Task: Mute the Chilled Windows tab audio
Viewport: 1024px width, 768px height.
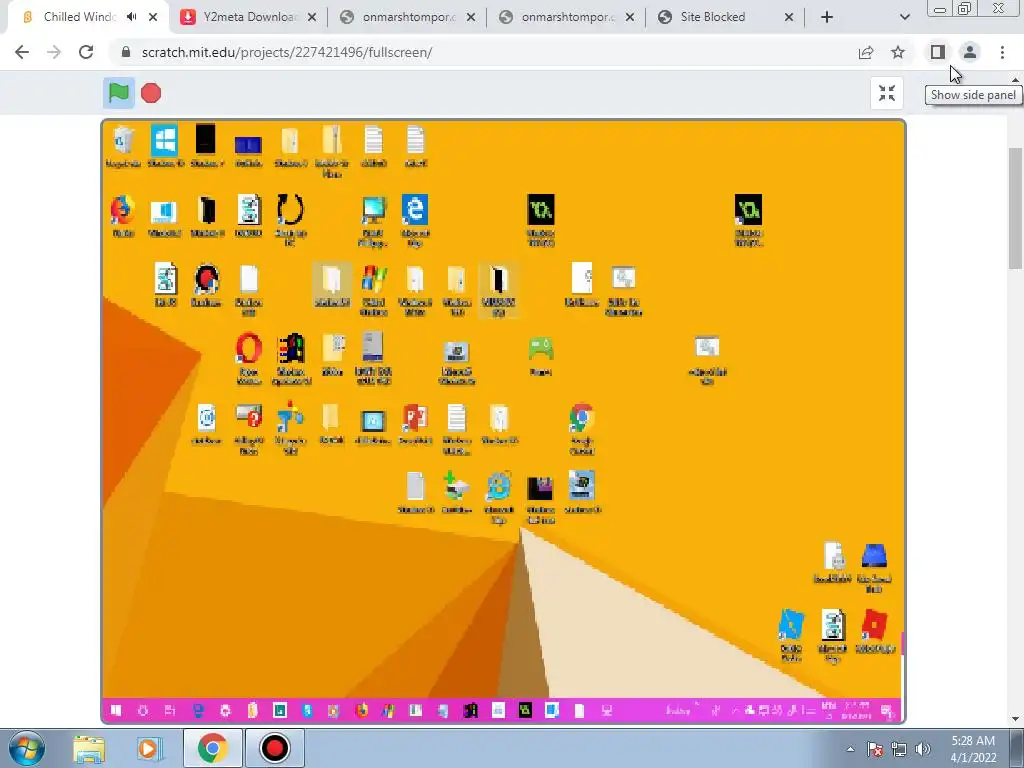Action: 132,17
